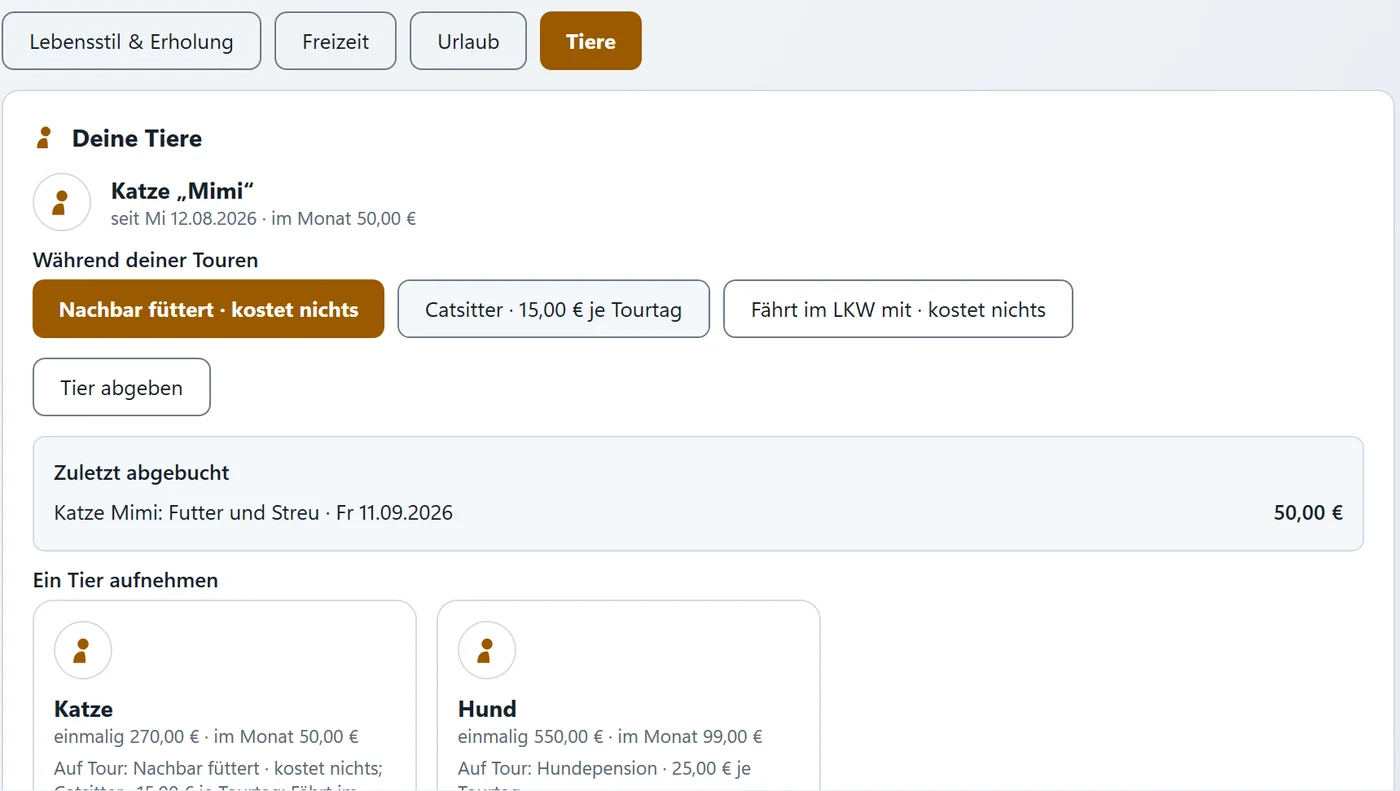Click the text Auf Tour: Hundepension · 25,00 € je
Screen dimensions: 1400x791
tap(604, 769)
